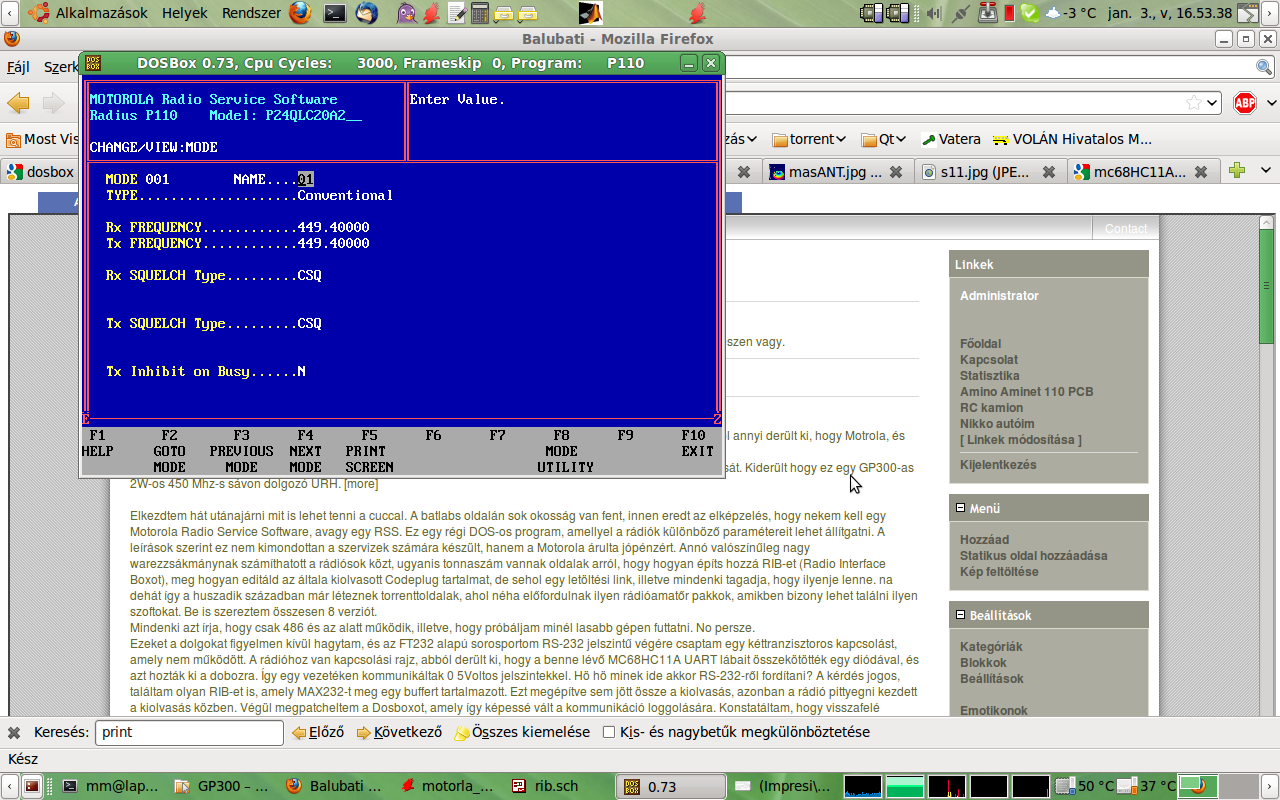The image size is (1280, 800).
Task: Open the calculator launcher icon
Action: pos(479,13)
